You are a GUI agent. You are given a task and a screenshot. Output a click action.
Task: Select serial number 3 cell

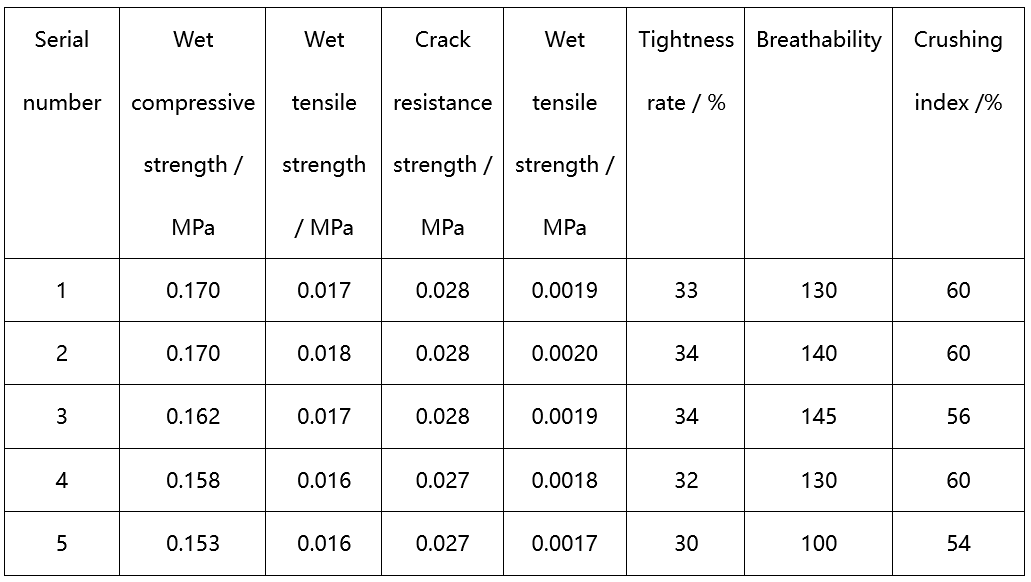(62, 417)
